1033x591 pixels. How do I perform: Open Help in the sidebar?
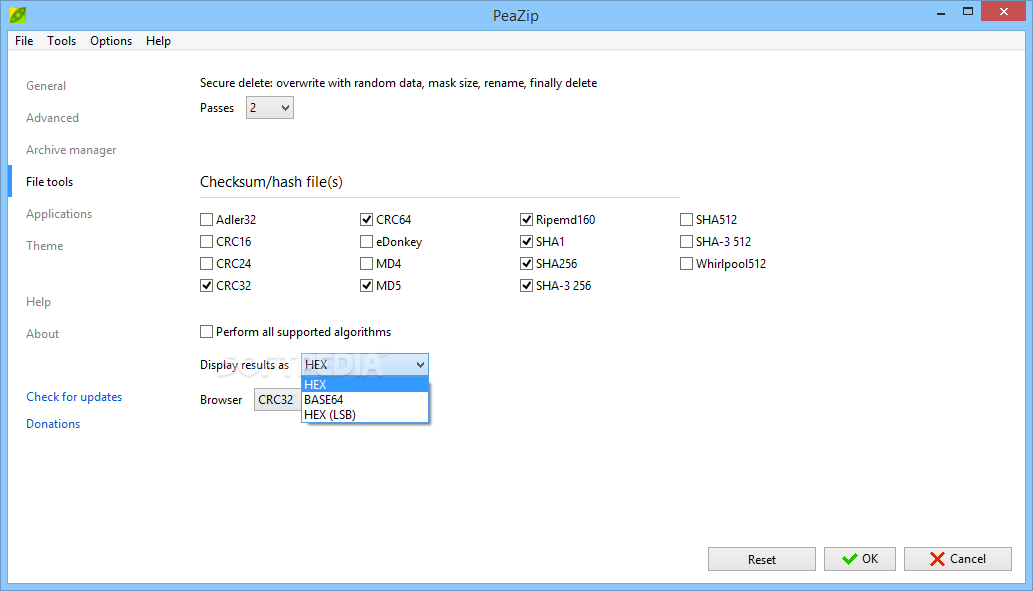(x=38, y=302)
